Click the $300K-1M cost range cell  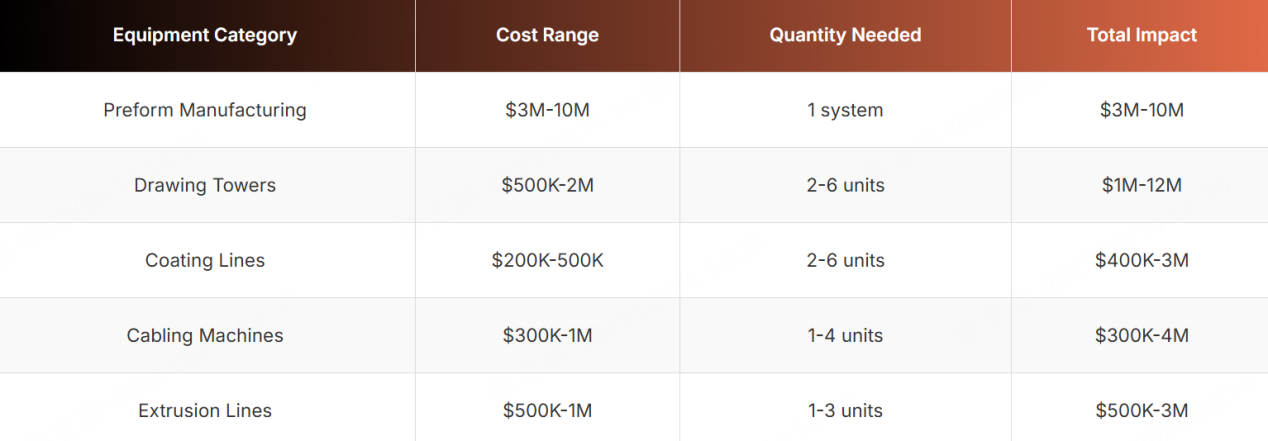[547, 335]
